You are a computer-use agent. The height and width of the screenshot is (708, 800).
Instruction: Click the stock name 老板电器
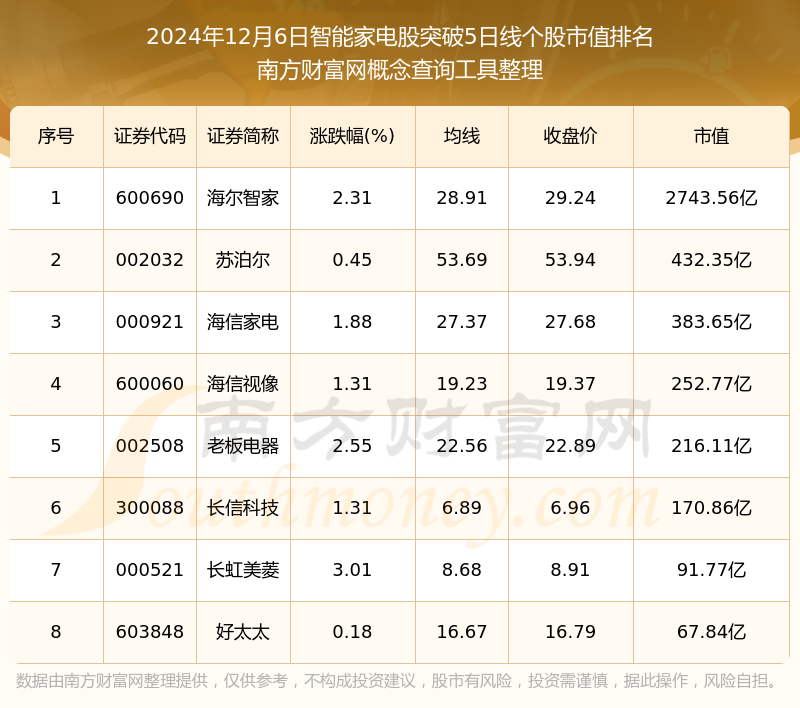pyautogui.click(x=243, y=446)
